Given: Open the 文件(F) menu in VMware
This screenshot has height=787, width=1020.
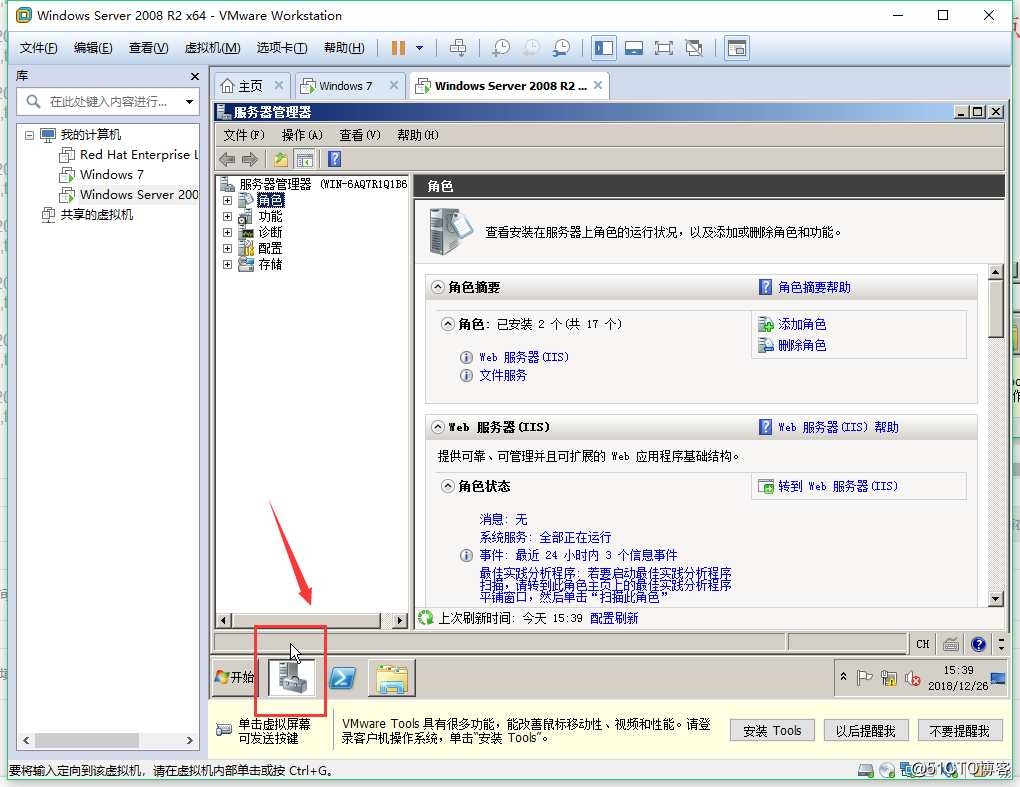Looking at the screenshot, I should [38, 48].
